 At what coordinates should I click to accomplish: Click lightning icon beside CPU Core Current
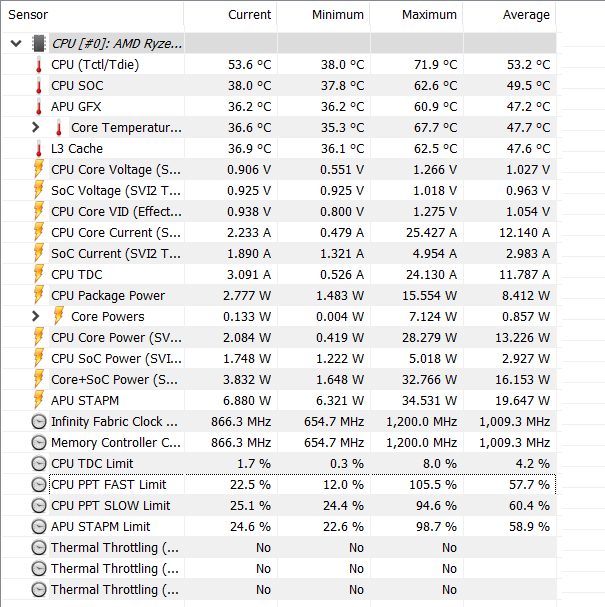[x=39, y=231]
